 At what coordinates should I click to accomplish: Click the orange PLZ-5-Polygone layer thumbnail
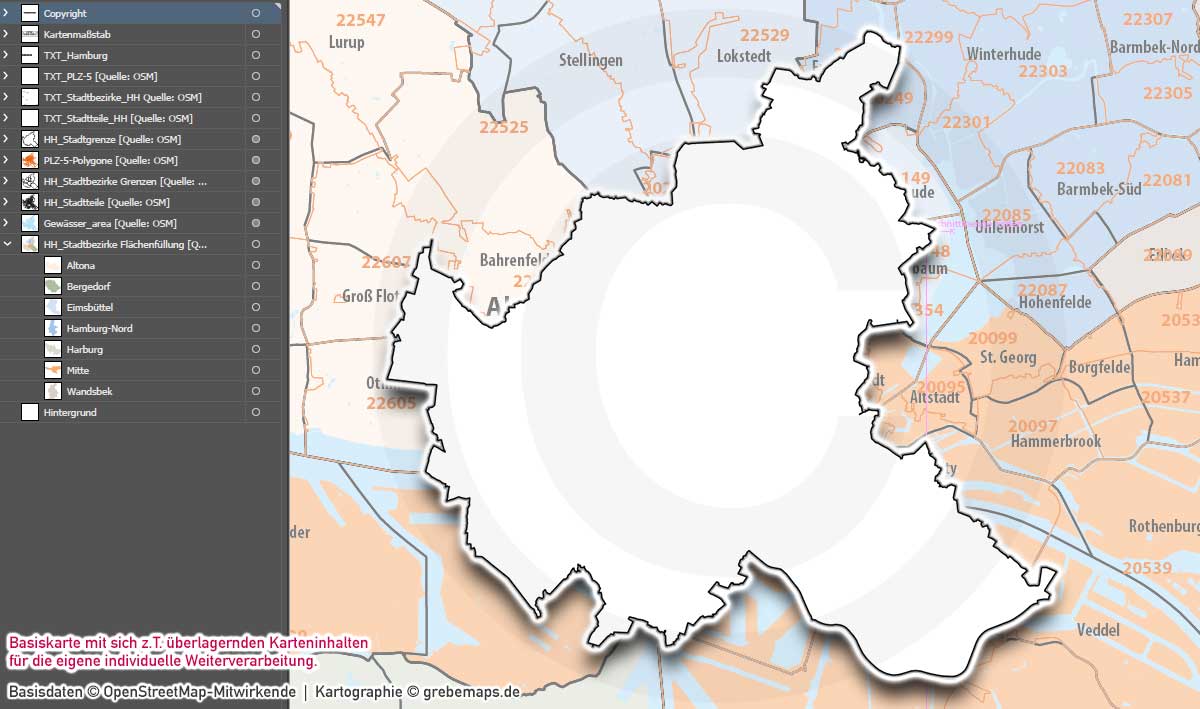pyautogui.click(x=30, y=160)
